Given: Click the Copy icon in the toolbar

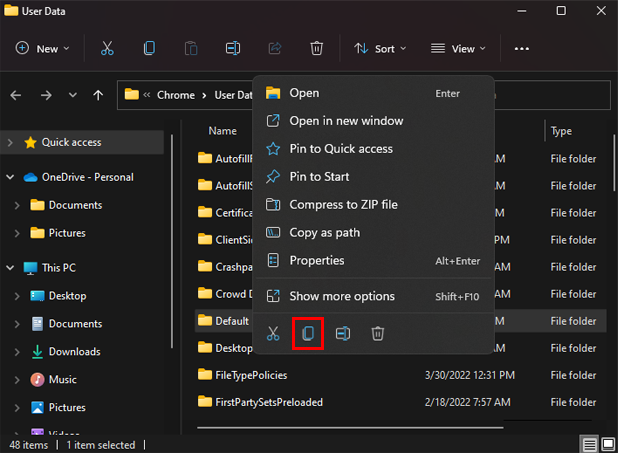Looking at the screenshot, I should point(149,48).
